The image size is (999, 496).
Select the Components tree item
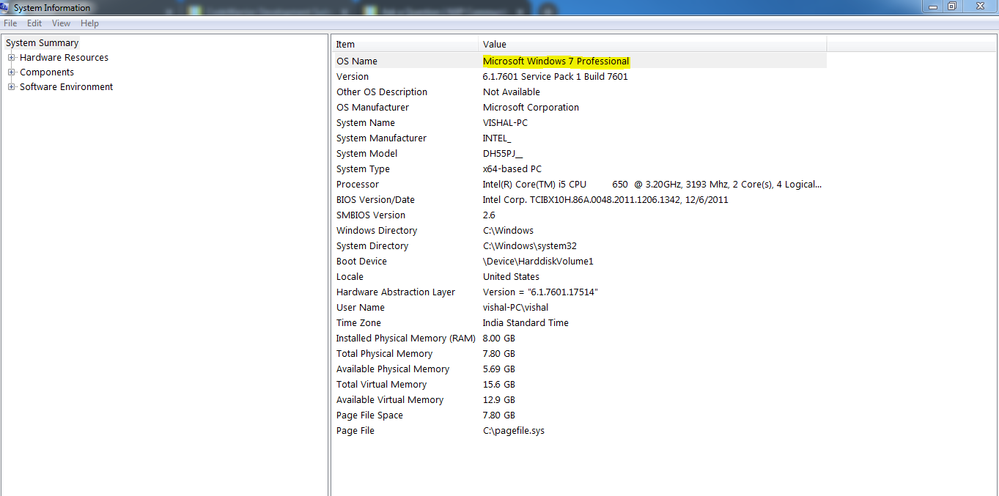pyautogui.click(x=47, y=72)
